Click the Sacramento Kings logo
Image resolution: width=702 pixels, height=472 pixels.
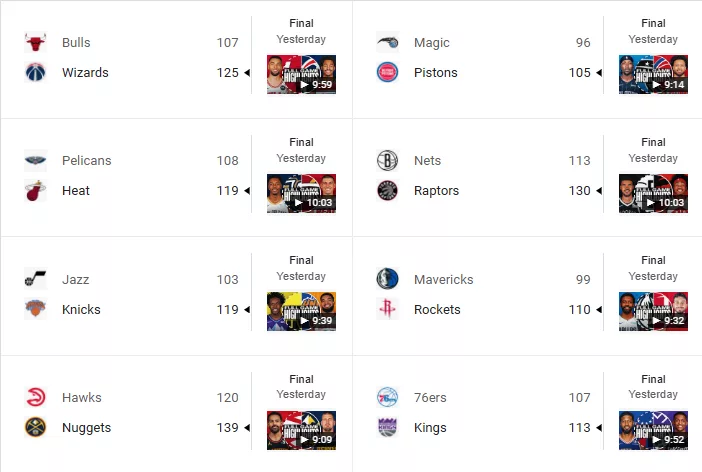coord(387,427)
